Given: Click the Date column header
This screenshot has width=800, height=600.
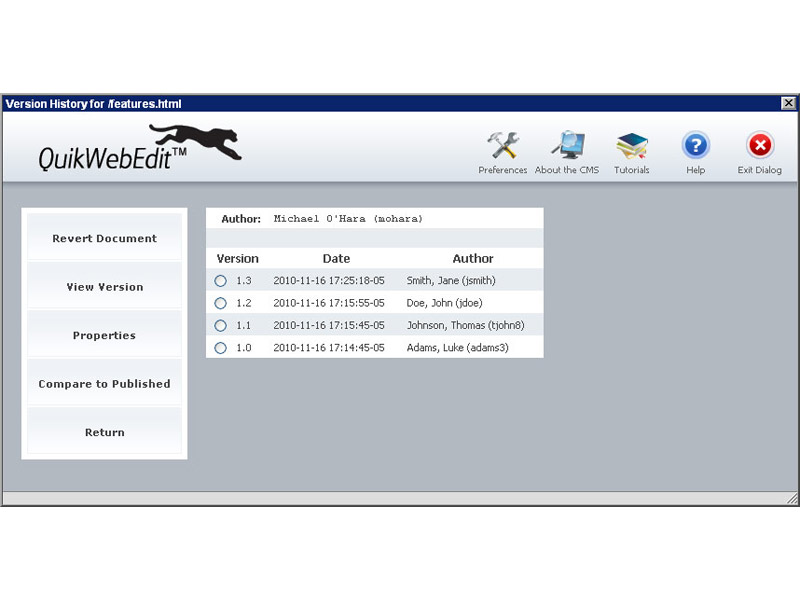Looking at the screenshot, I should click(x=336, y=259).
